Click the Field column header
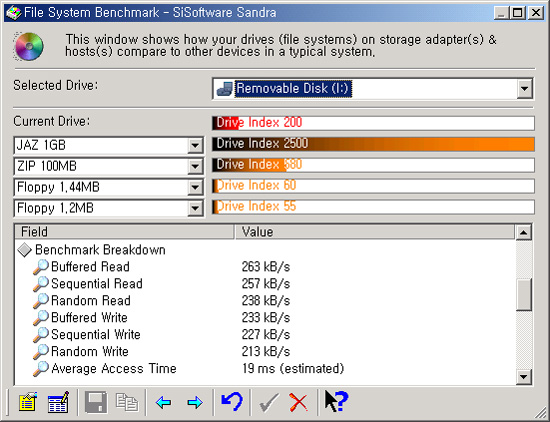The image size is (550, 422). point(124,232)
